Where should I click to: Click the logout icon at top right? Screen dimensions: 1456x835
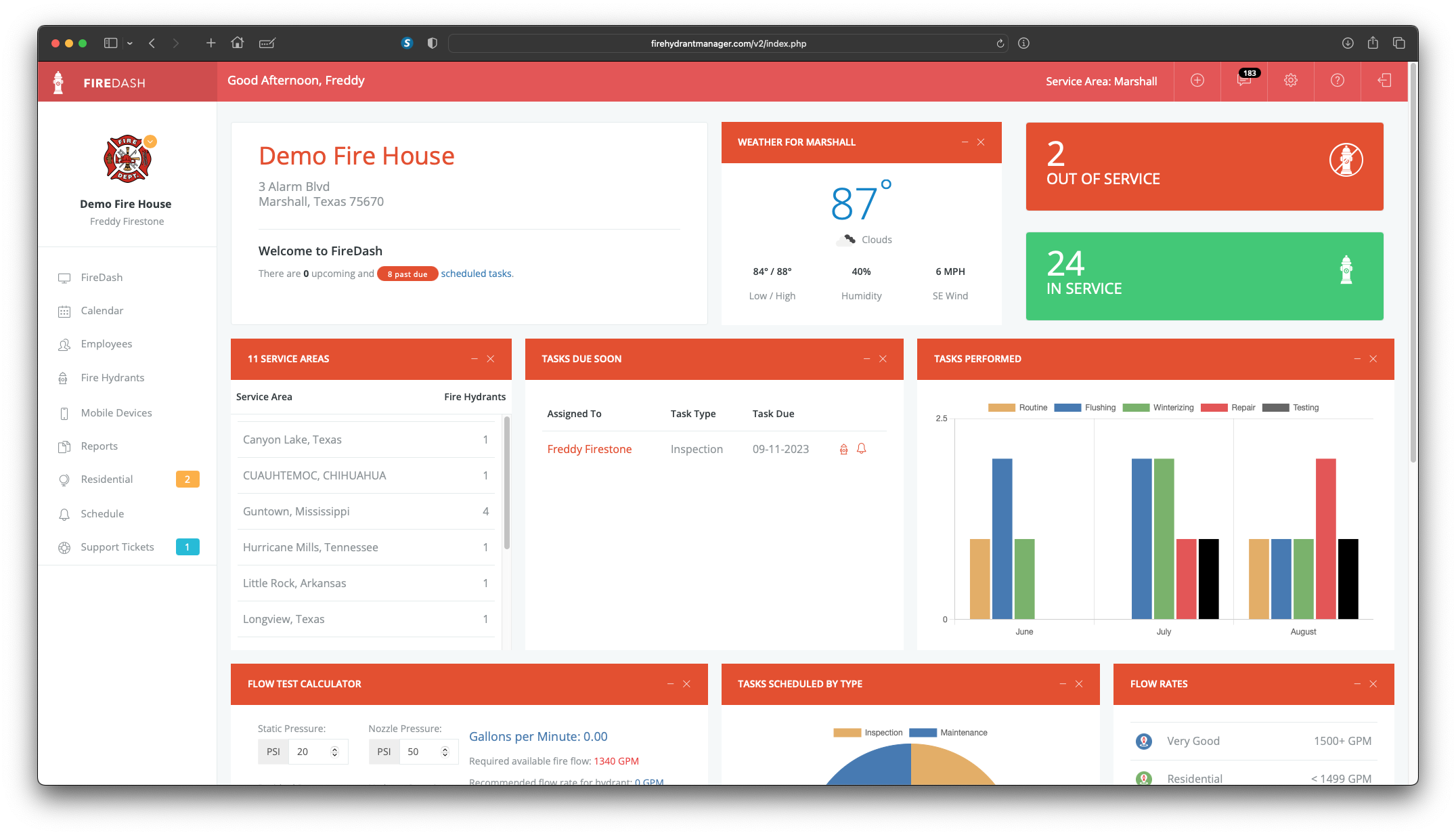(x=1384, y=81)
